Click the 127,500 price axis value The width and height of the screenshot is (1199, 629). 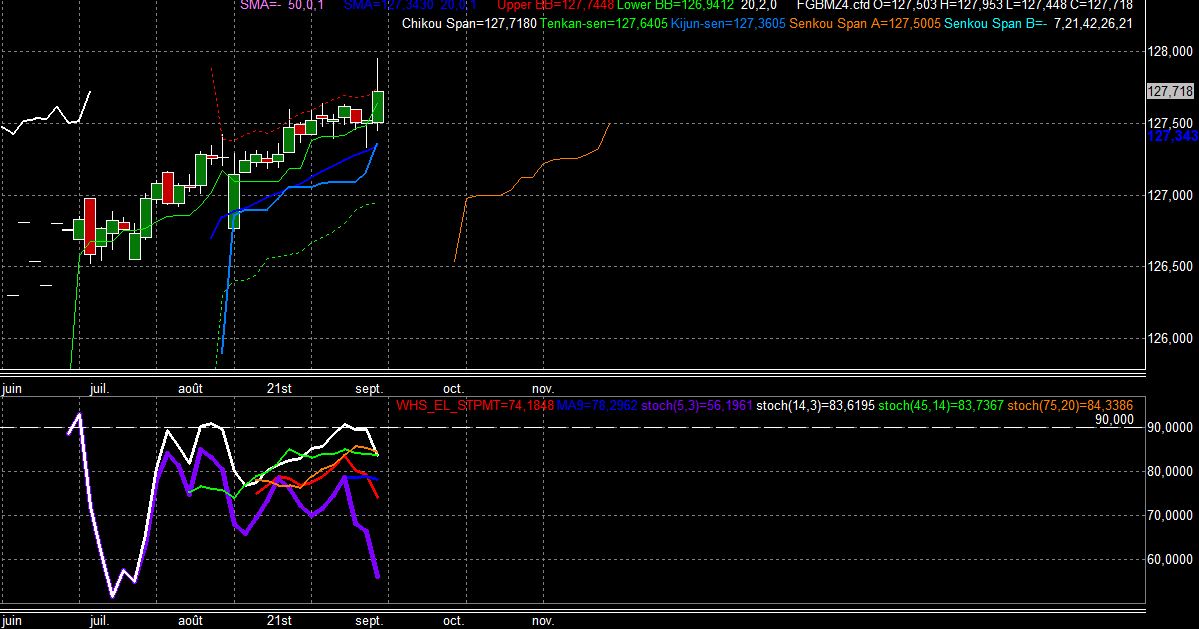pos(1170,123)
